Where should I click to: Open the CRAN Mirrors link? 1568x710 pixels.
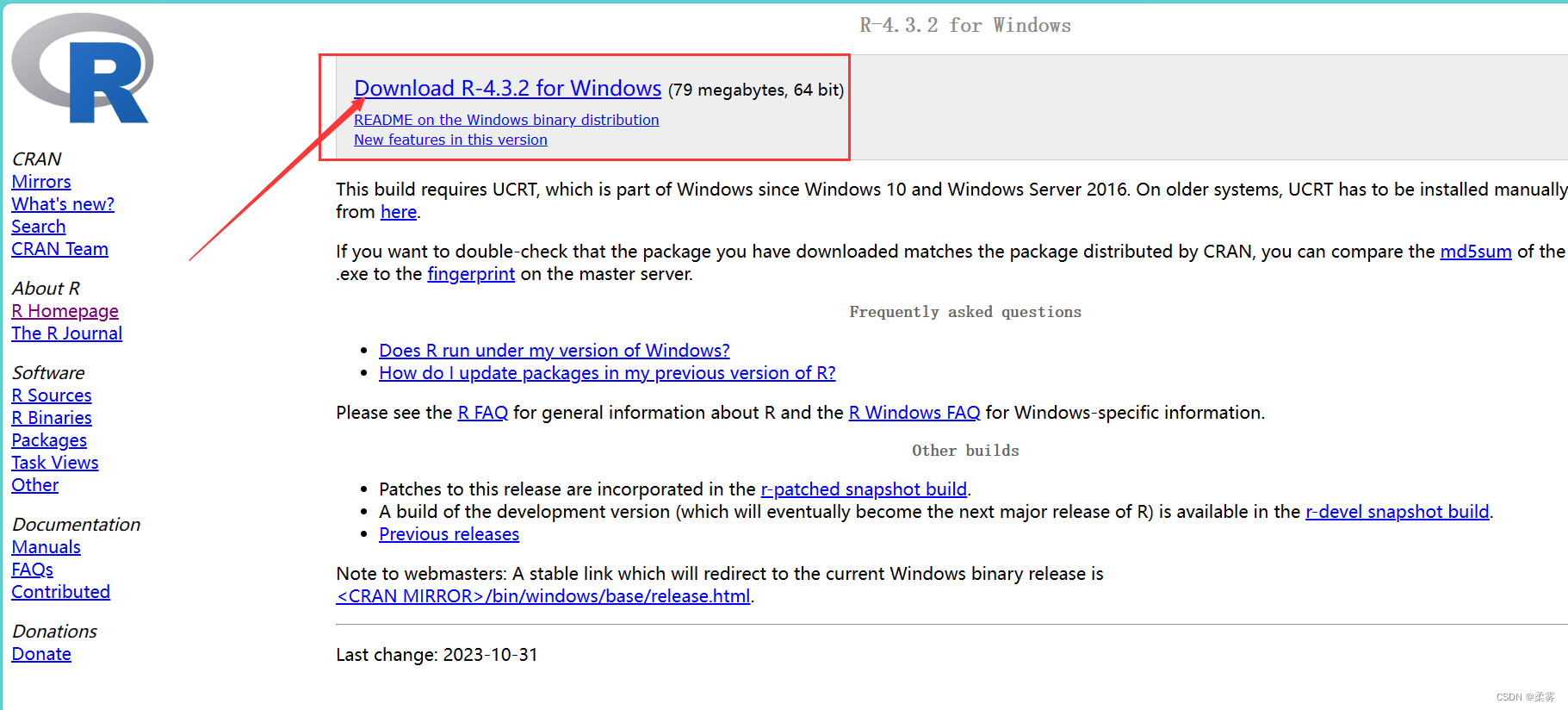click(x=41, y=182)
